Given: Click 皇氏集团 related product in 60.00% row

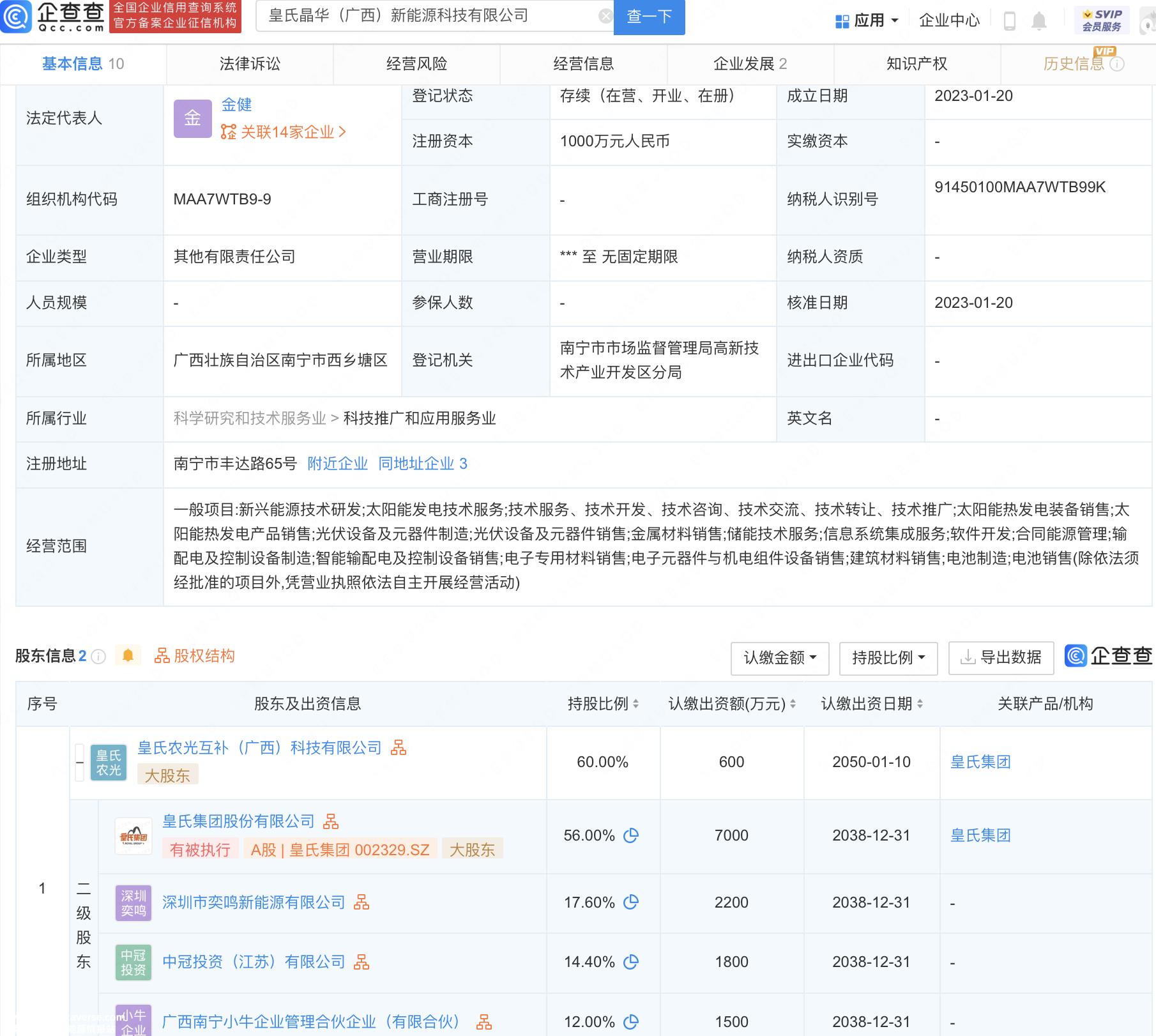Looking at the screenshot, I should (980, 762).
